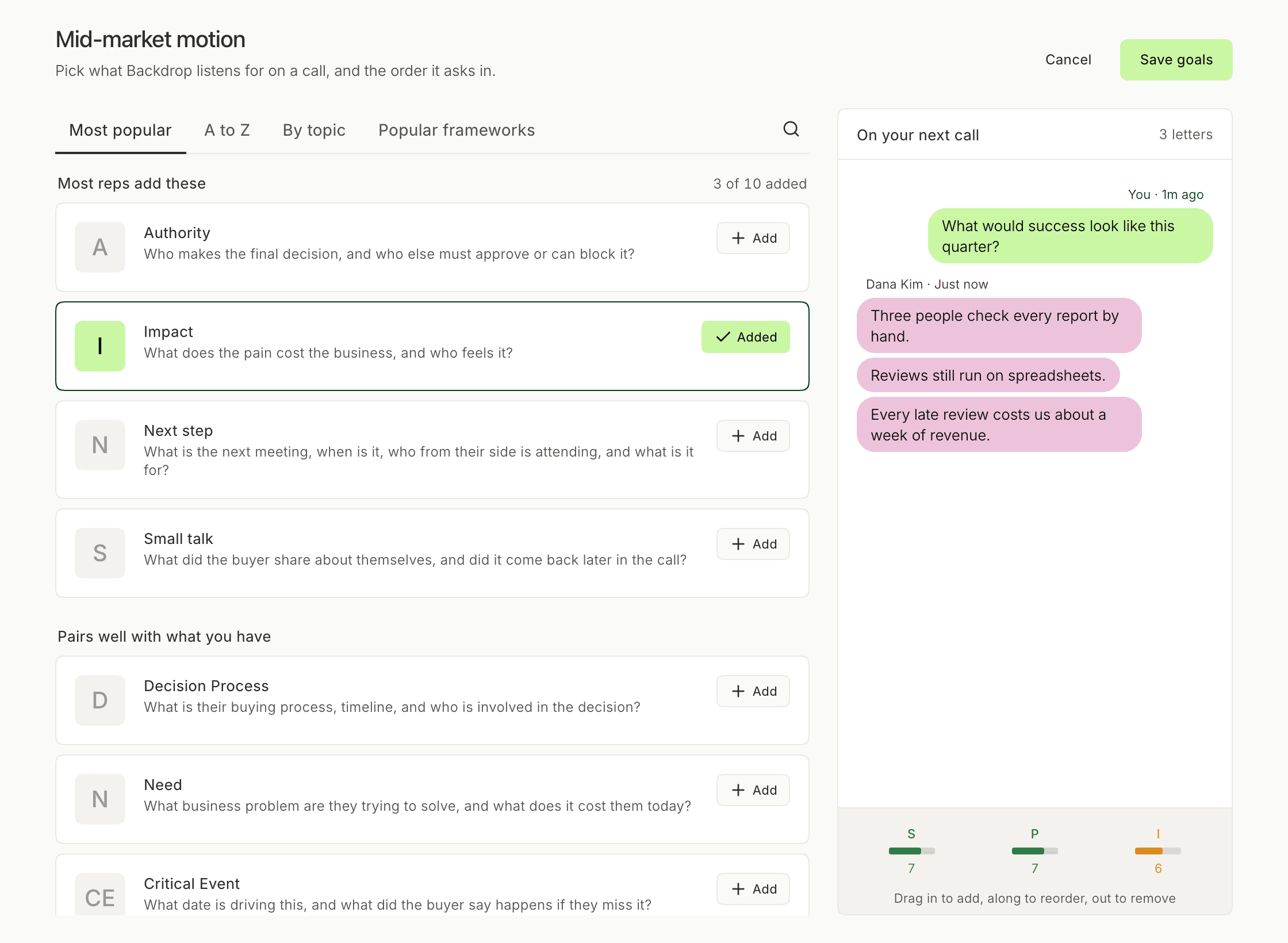
Task: Click the 'Mid-market motion' page title
Action: [x=150, y=40]
